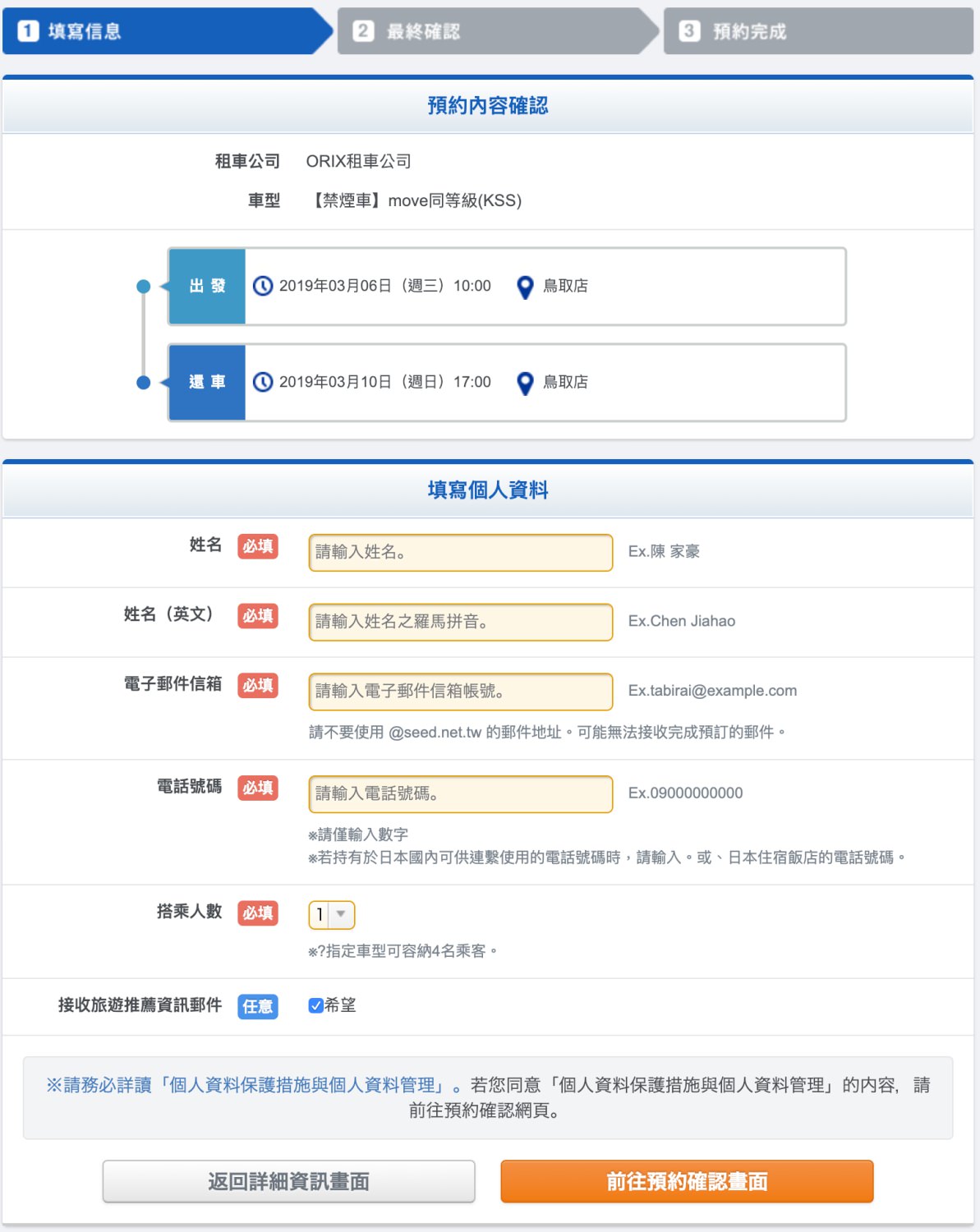Click the return location pin icon

[x=525, y=383]
